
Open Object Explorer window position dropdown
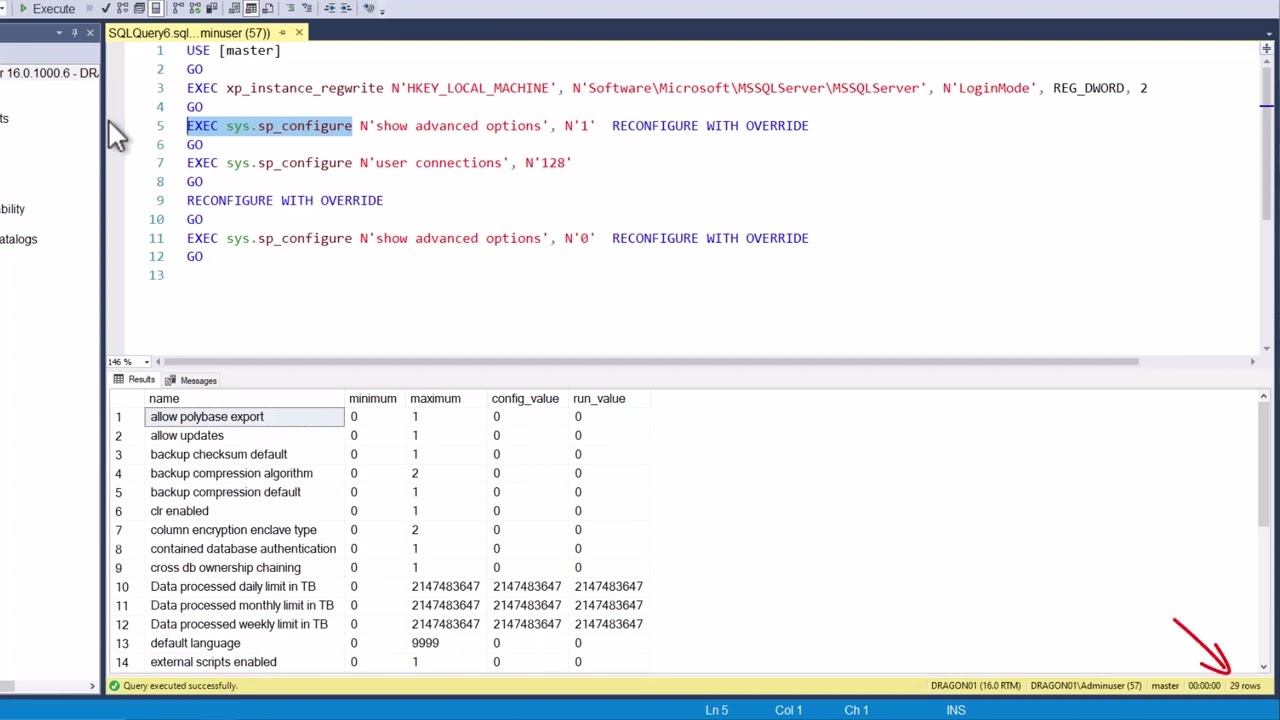click(x=59, y=33)
